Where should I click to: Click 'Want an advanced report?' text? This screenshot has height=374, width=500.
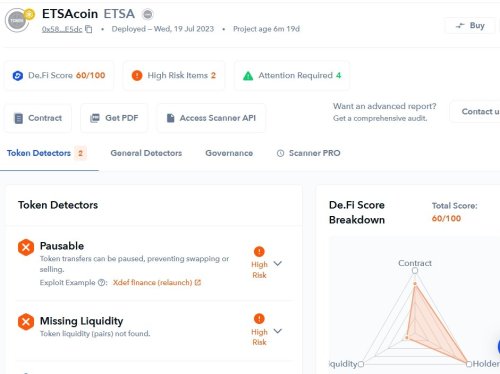385,106
